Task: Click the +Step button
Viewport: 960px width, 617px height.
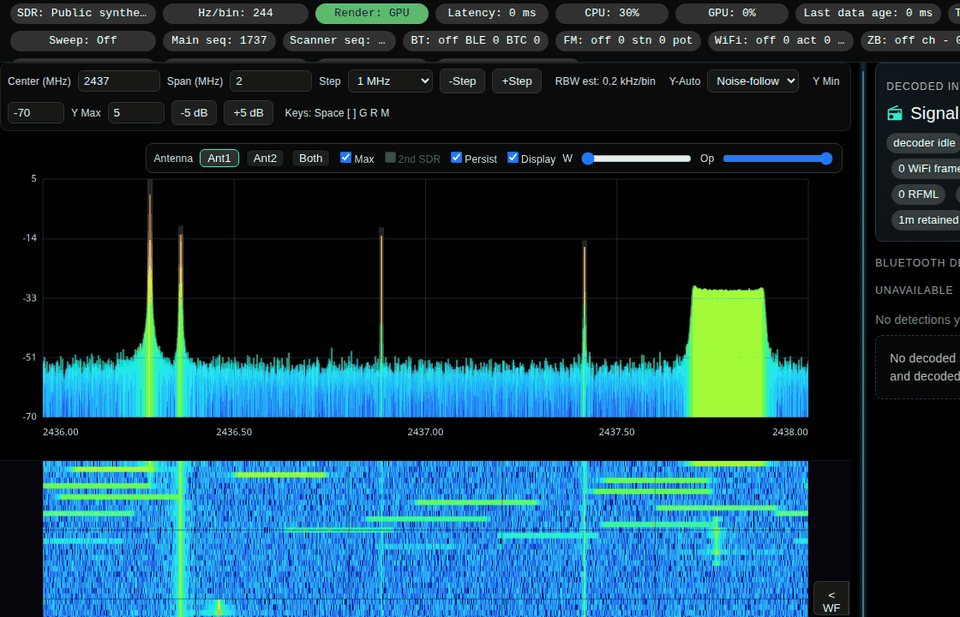Action: pyautogui.click(x=517, y=81)
